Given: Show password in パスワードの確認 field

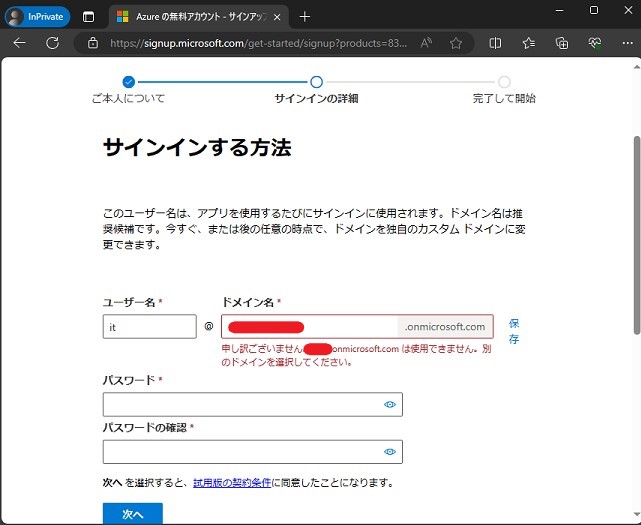Looking at the screenshot, I should [390, 452].
